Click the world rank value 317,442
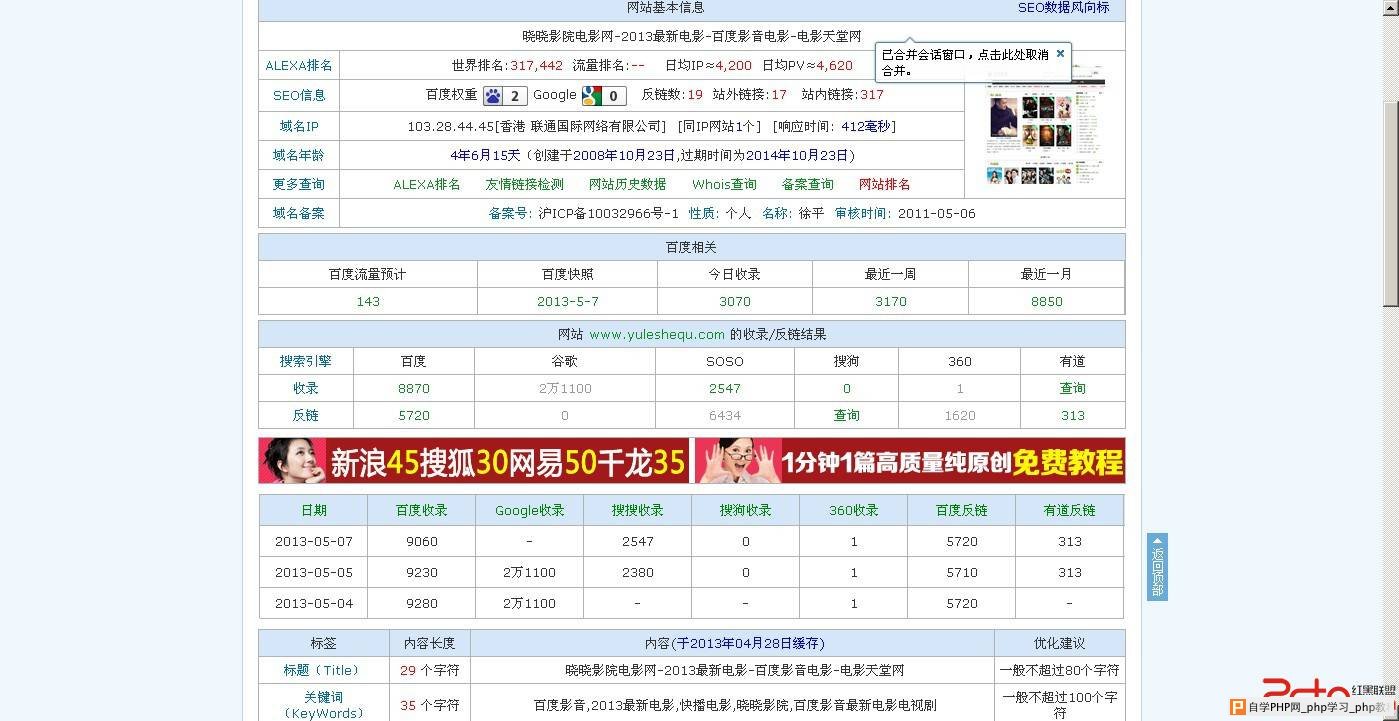This screenshot has width=1399, height=721. (536, 65)
